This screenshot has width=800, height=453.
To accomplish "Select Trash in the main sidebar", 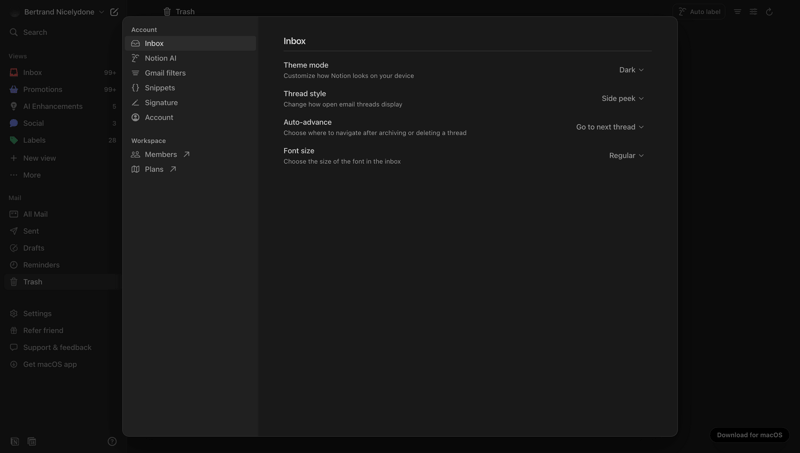I will pos(61,282).
